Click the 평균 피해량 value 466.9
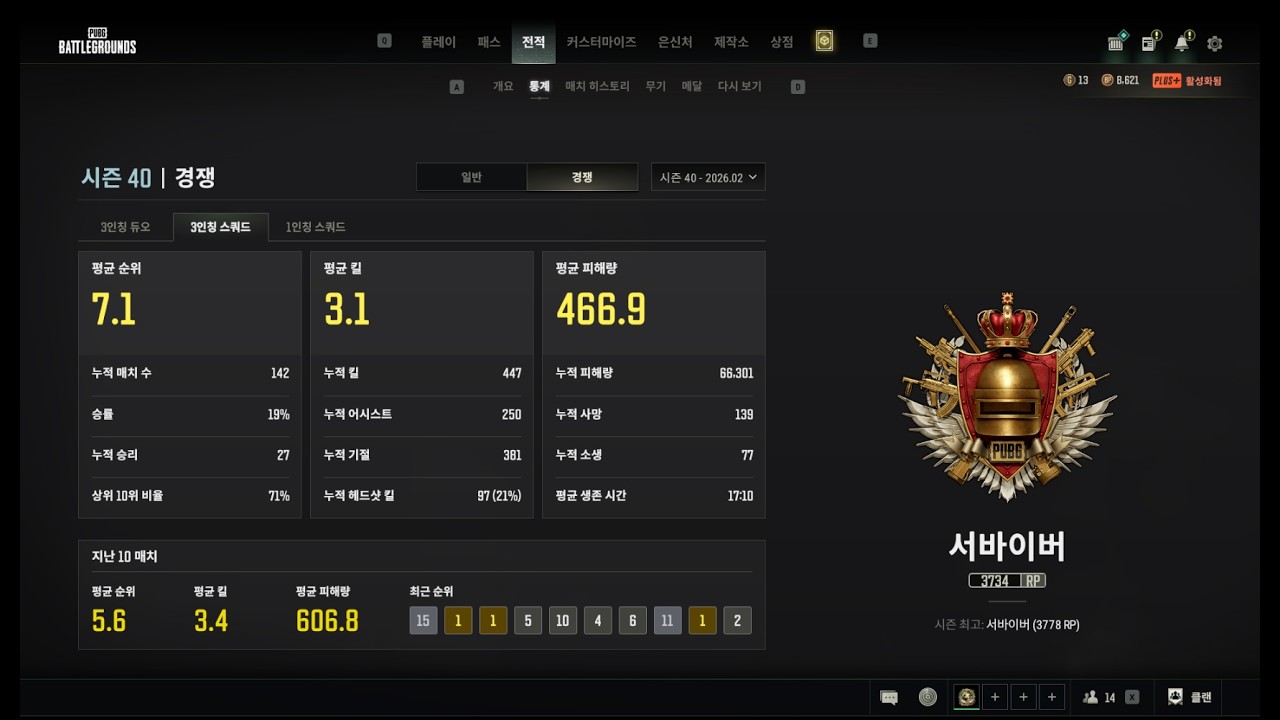This screenshot has height=720, width=1280. [601, 310]
